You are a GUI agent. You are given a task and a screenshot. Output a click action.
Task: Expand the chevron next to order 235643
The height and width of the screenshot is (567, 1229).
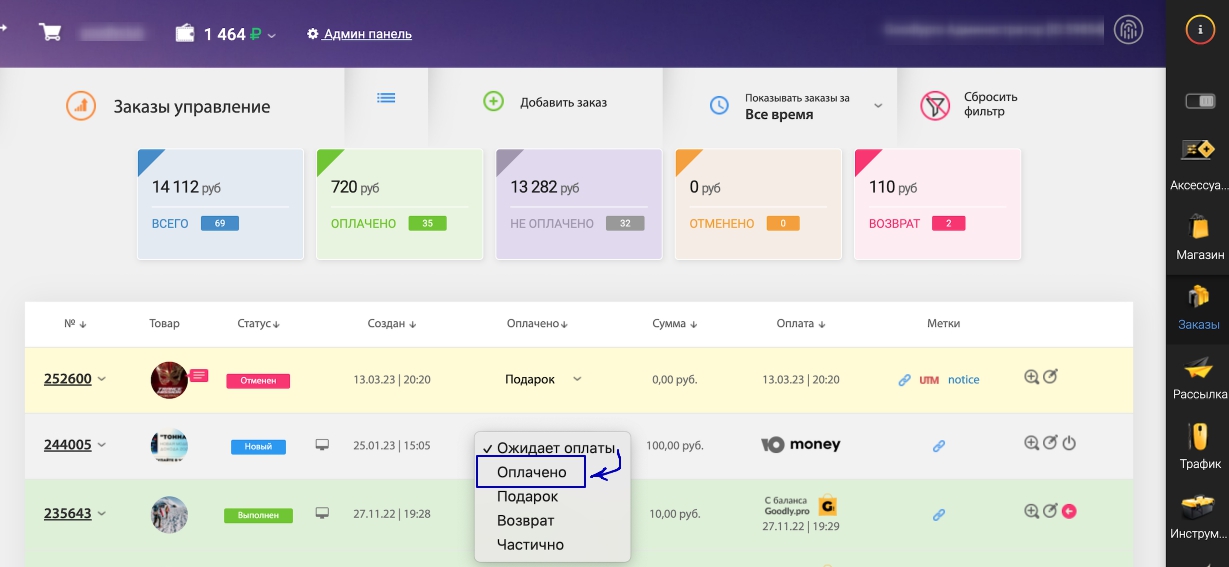pos(102,514)
